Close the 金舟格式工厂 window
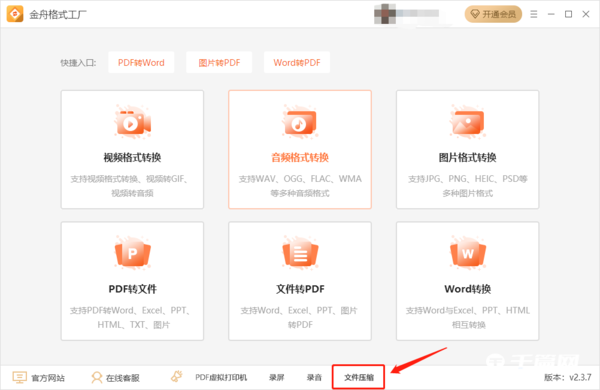Screen dimensions: 600x390 point(586,14)
